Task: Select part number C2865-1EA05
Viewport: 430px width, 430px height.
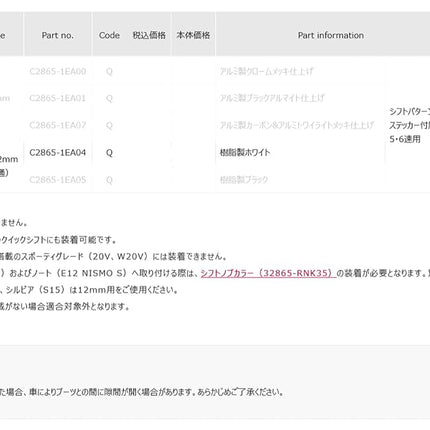Action: tap(58, 180)
